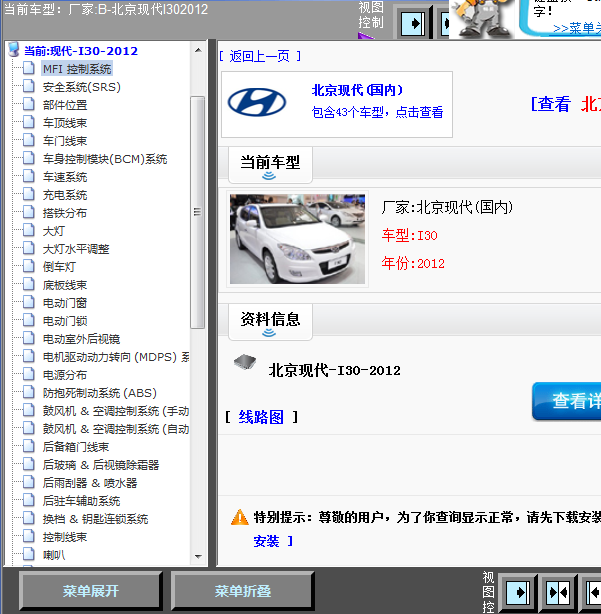Click the bottom view control center-split button
601x614 pixels.
[558, 592]
